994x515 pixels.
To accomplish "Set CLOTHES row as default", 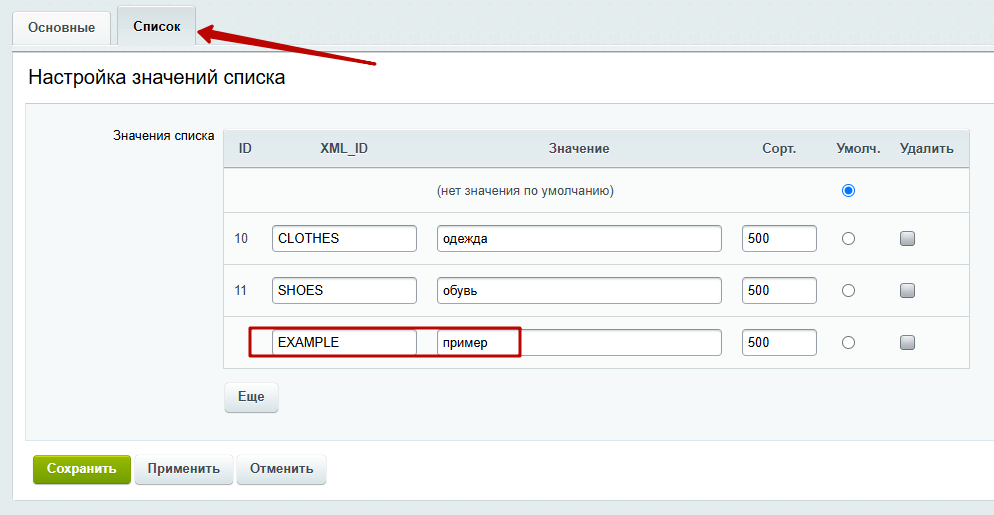I will click(848, 238).
